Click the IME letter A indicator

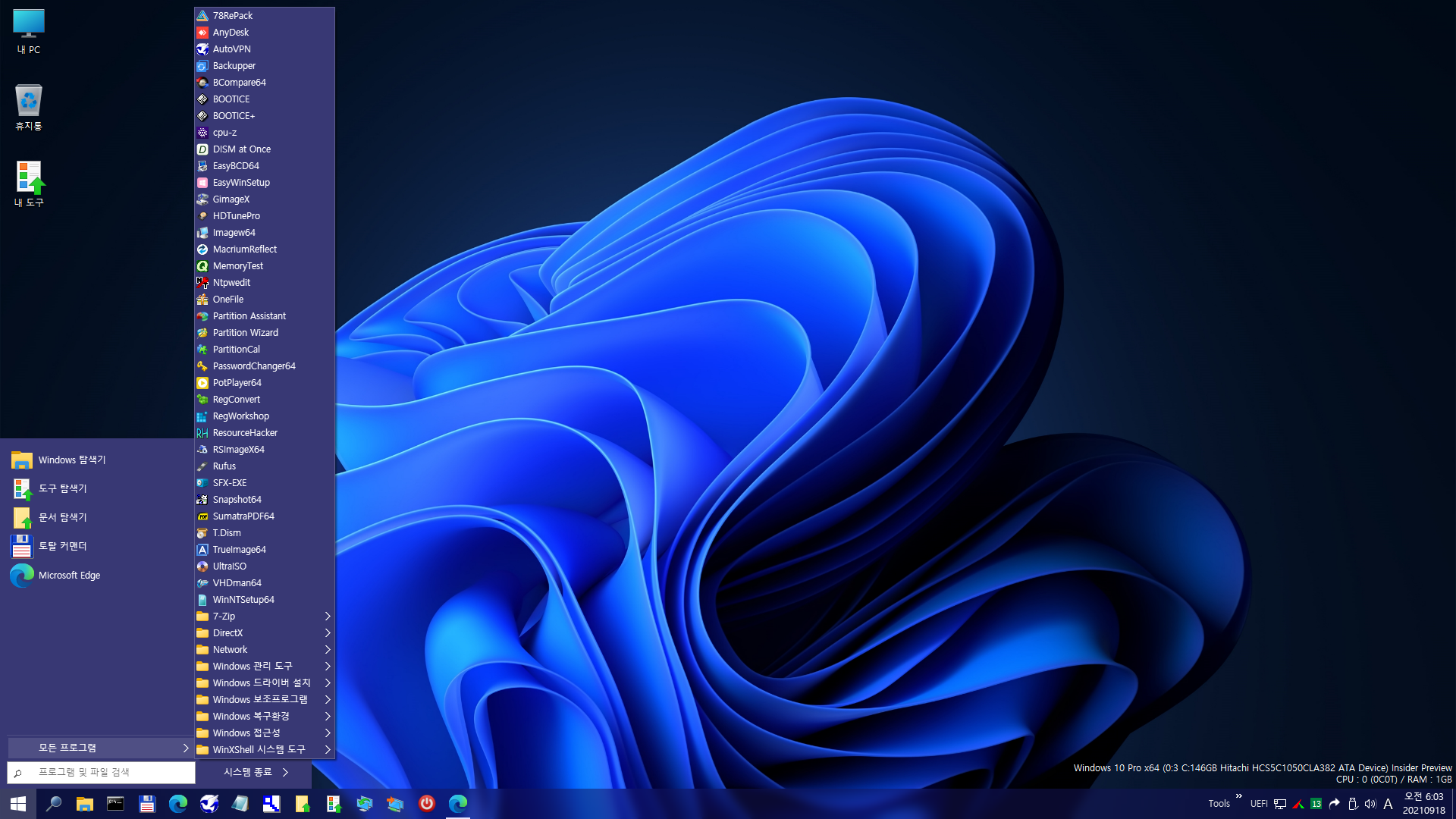click(x=1388, y=804)
